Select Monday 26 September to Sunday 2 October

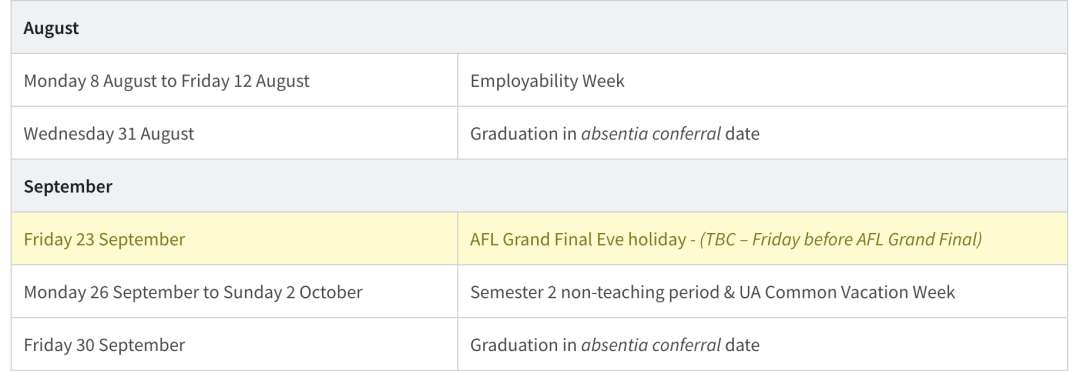pyautogui.click(x=234, y=292)
